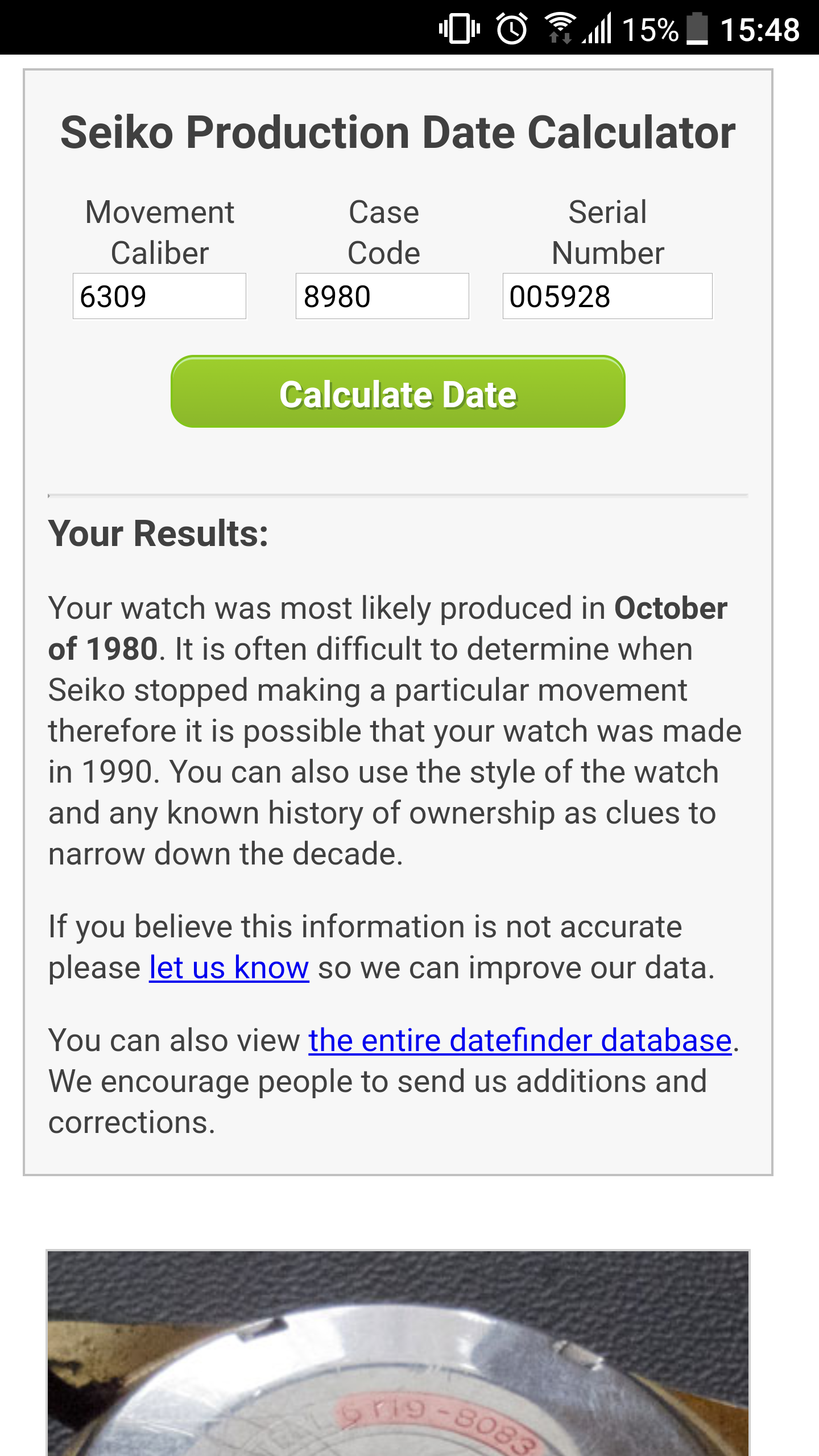The height and width of the screenshot is (1456, 819).
Task: Open 'the entire datefinder database' link
Action: tap(520, 1041)
